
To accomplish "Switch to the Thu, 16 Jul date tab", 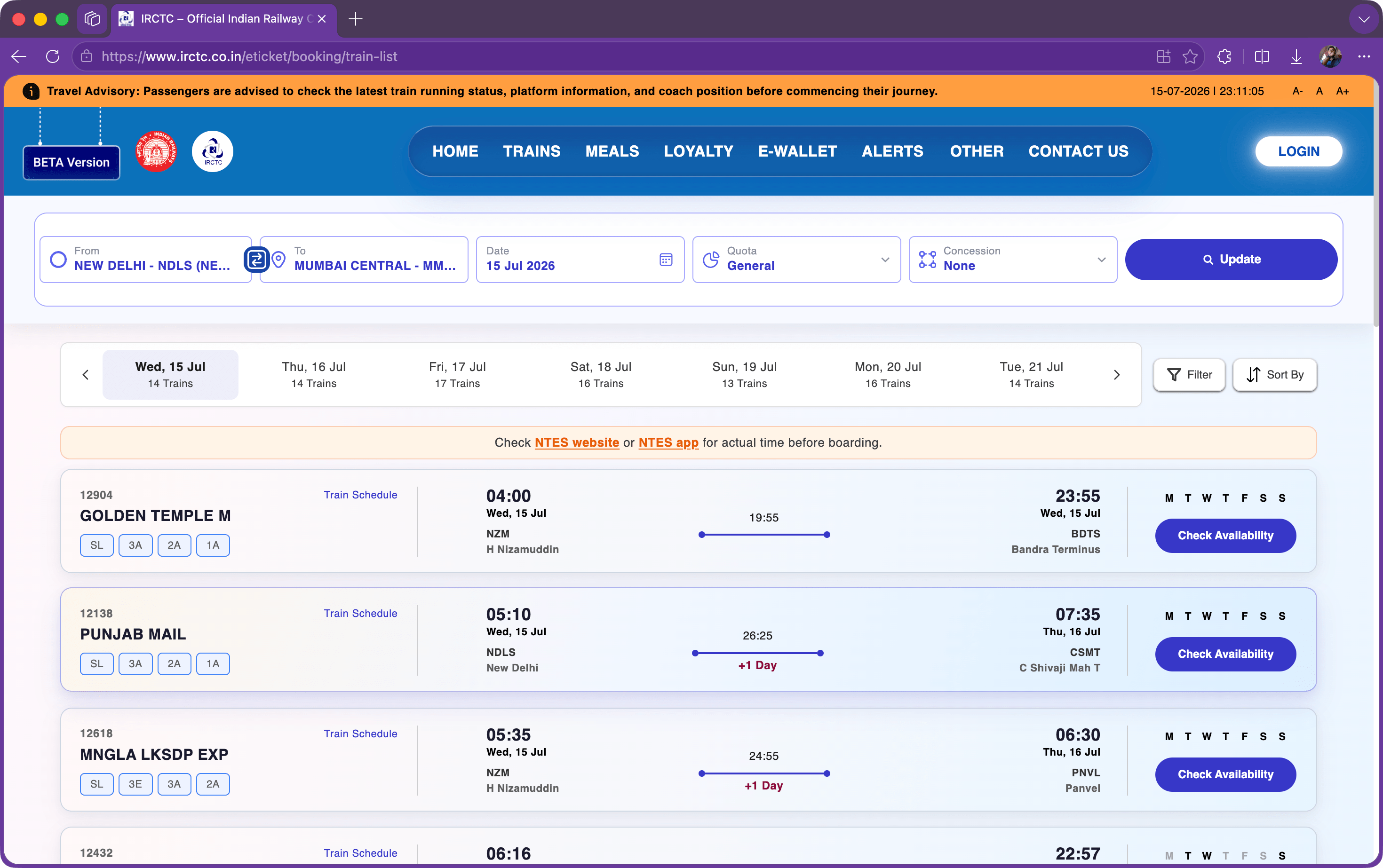I will [314, 375].
